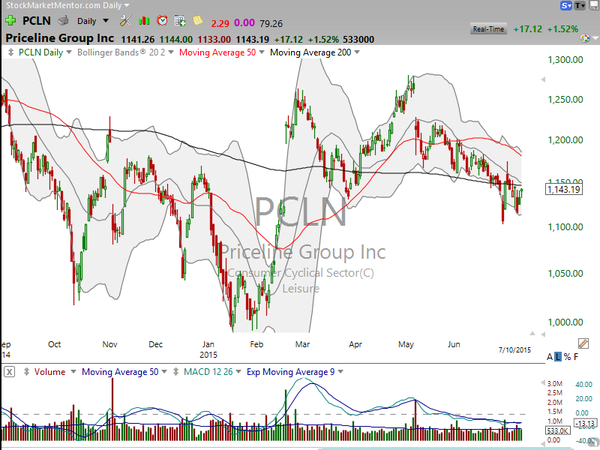600x450 pixels.
Task: Click the horizontal scrollbar below the volume pane
Action: pos(446,448)
